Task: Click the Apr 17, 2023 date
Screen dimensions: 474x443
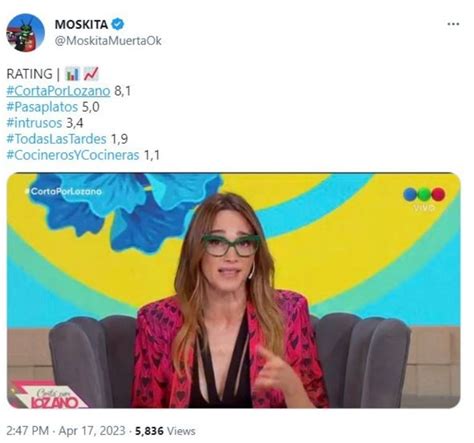Action: coord(92,431)
